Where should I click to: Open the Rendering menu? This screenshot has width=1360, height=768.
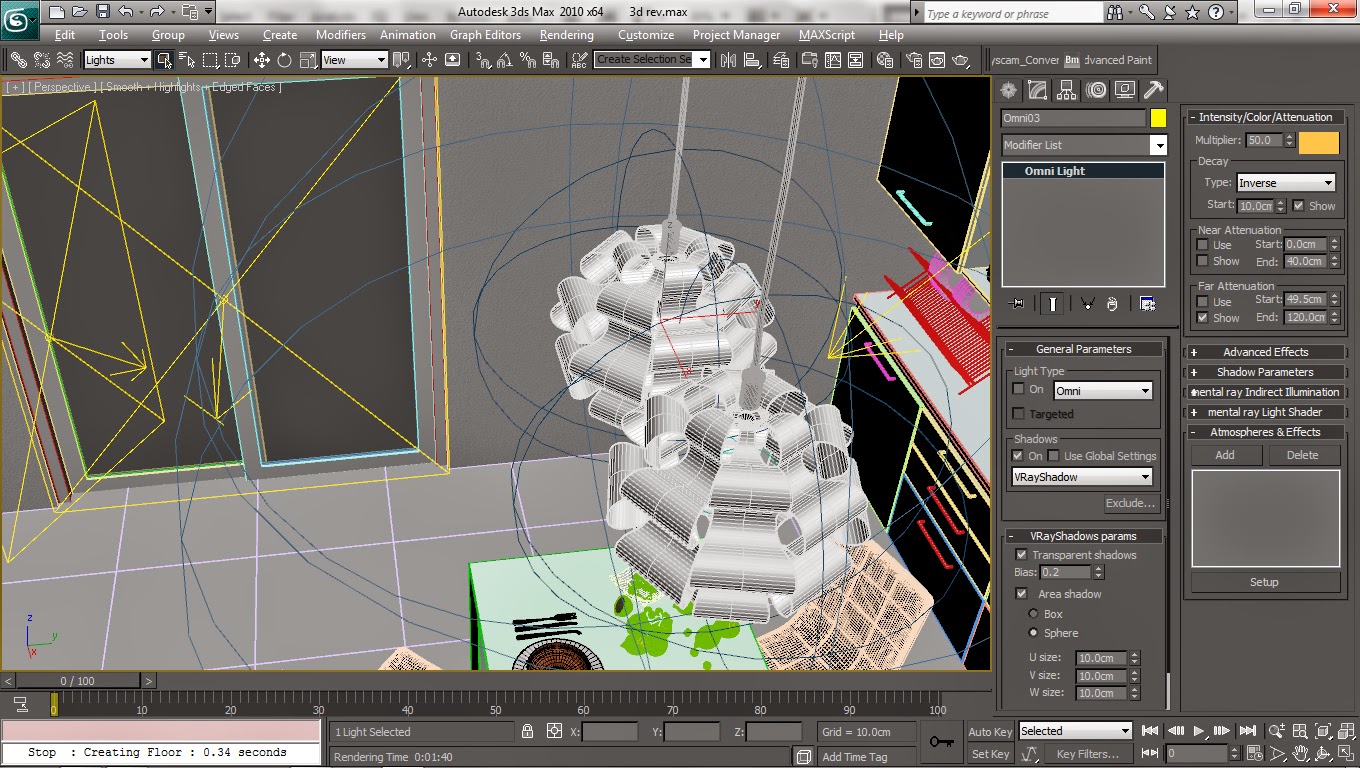567,35
